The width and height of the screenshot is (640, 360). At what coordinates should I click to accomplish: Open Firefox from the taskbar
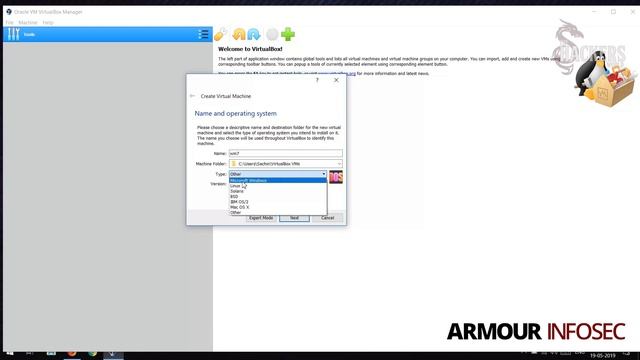[x=72, y=353]
